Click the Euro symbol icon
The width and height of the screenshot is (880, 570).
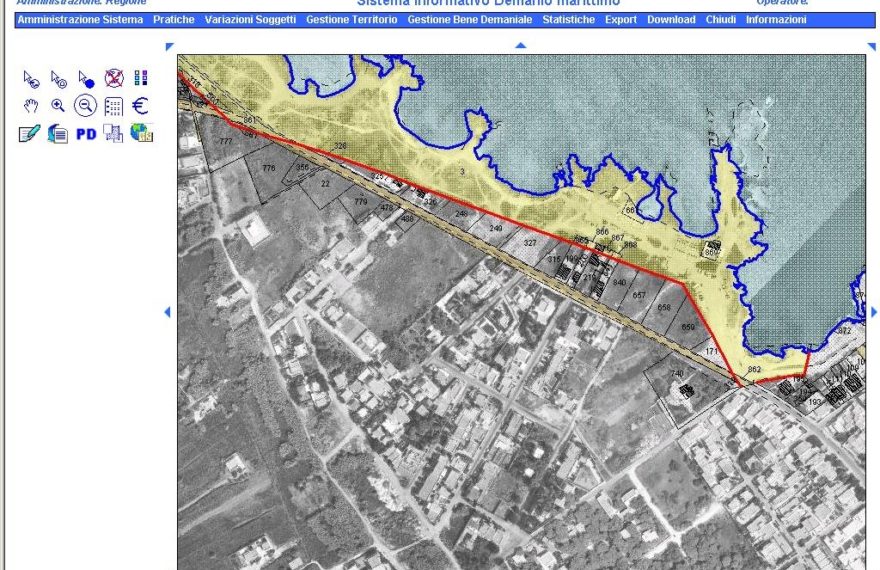[x=141, y=106]
